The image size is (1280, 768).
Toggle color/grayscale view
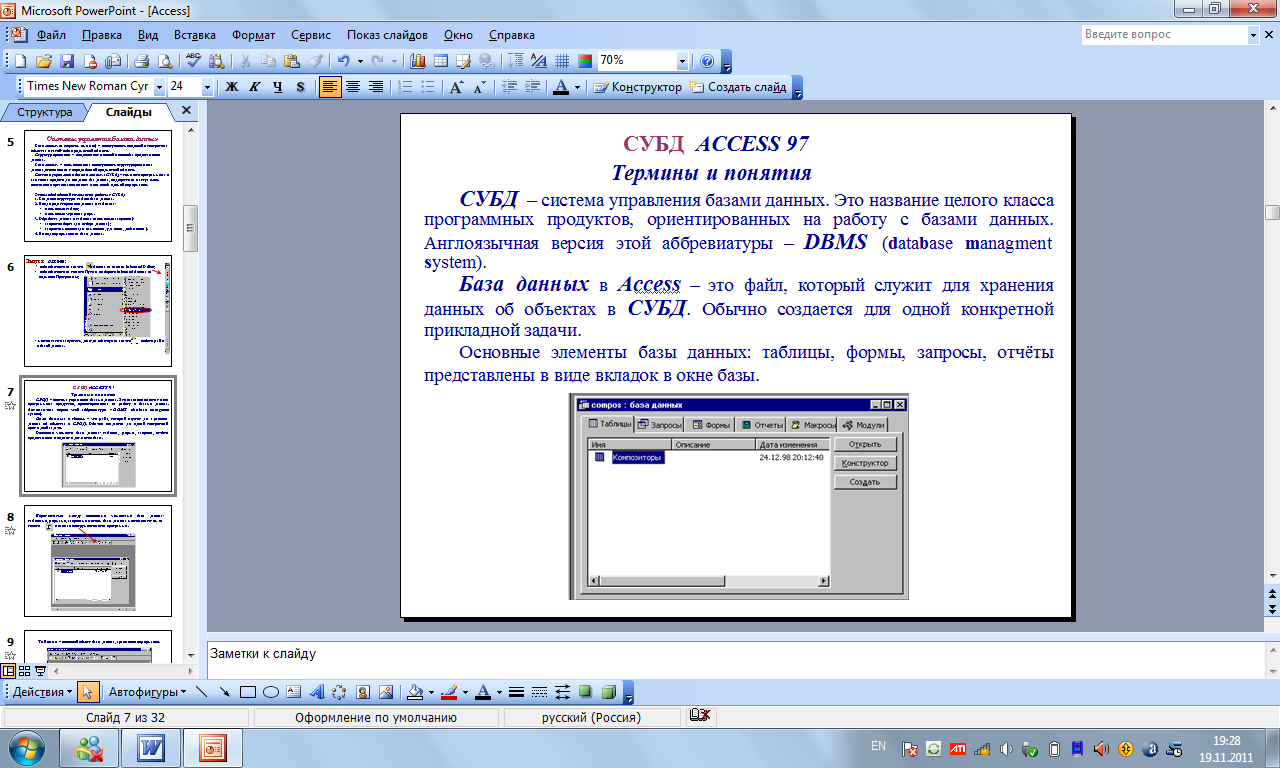coord(585,60)
